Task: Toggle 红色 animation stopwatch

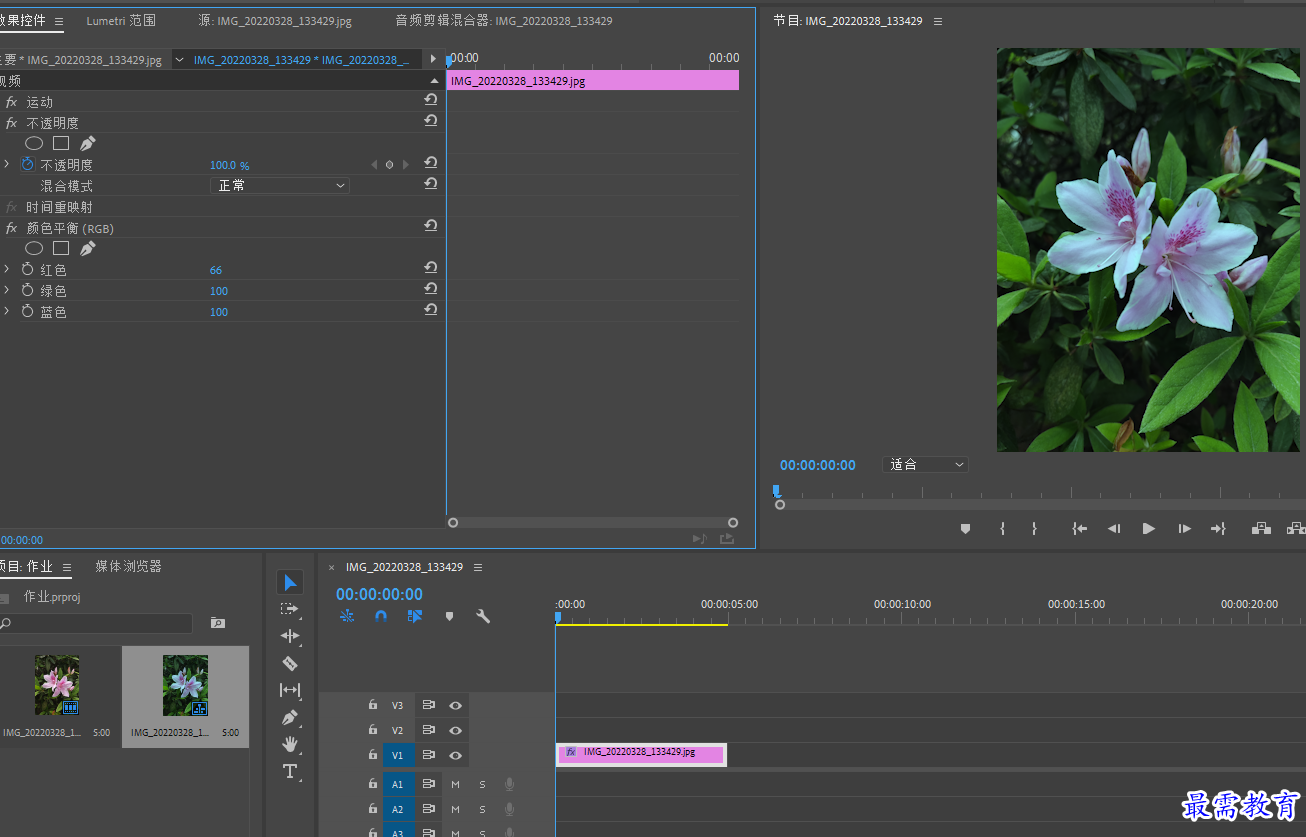Action: click(x=28, y=269)
